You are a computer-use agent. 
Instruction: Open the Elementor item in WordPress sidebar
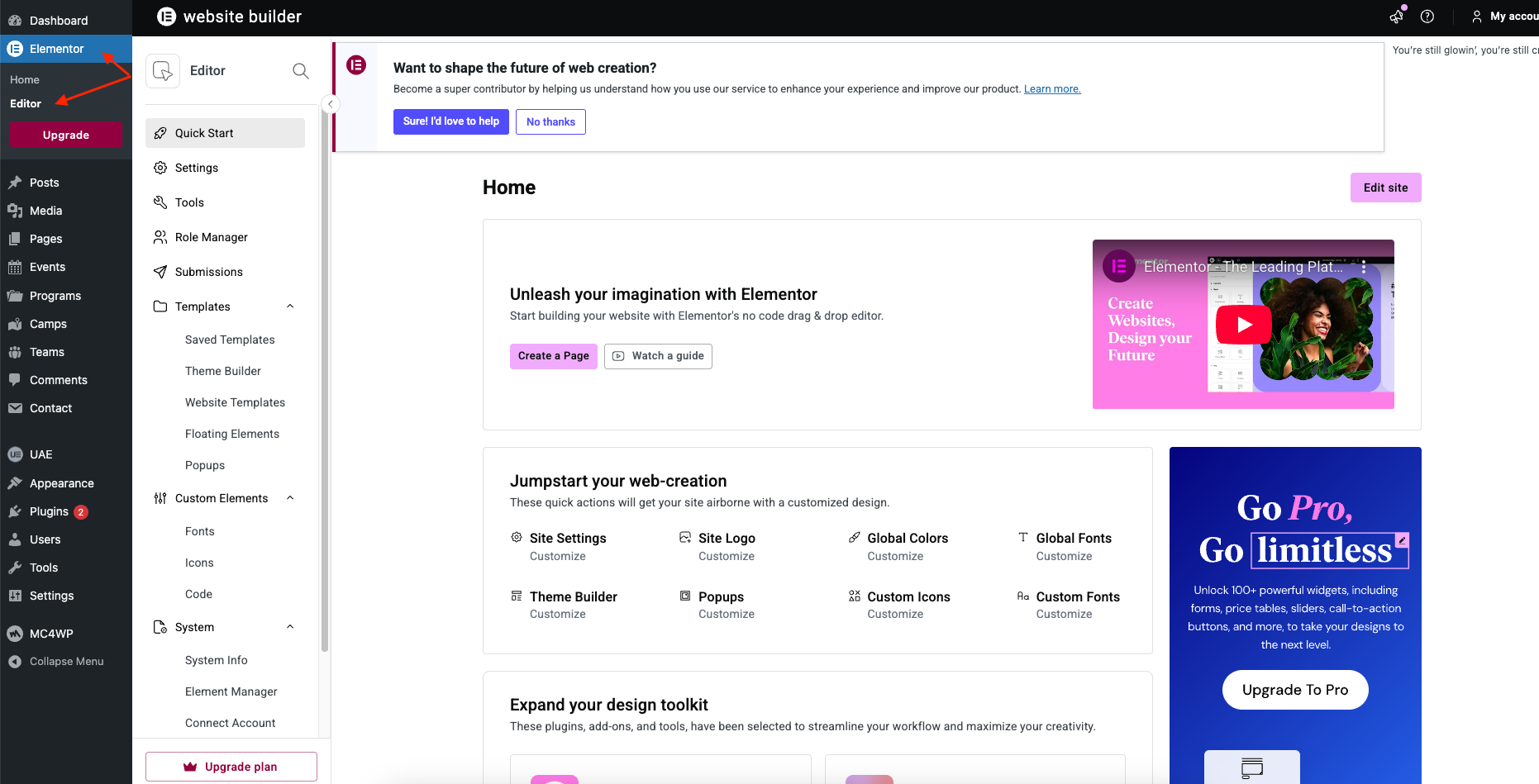tap(56, 49)
